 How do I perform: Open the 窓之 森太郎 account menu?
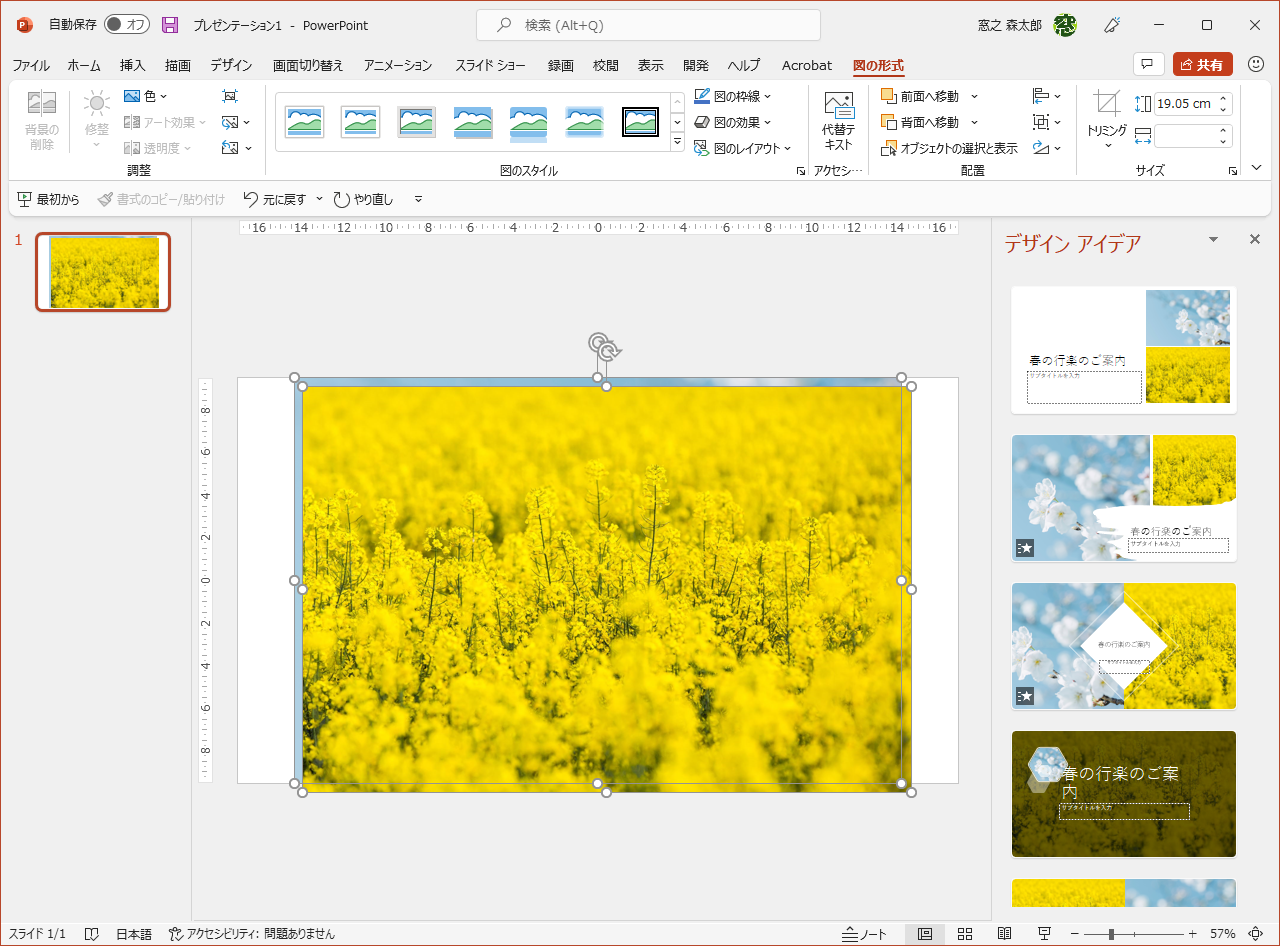(1027, 25)
